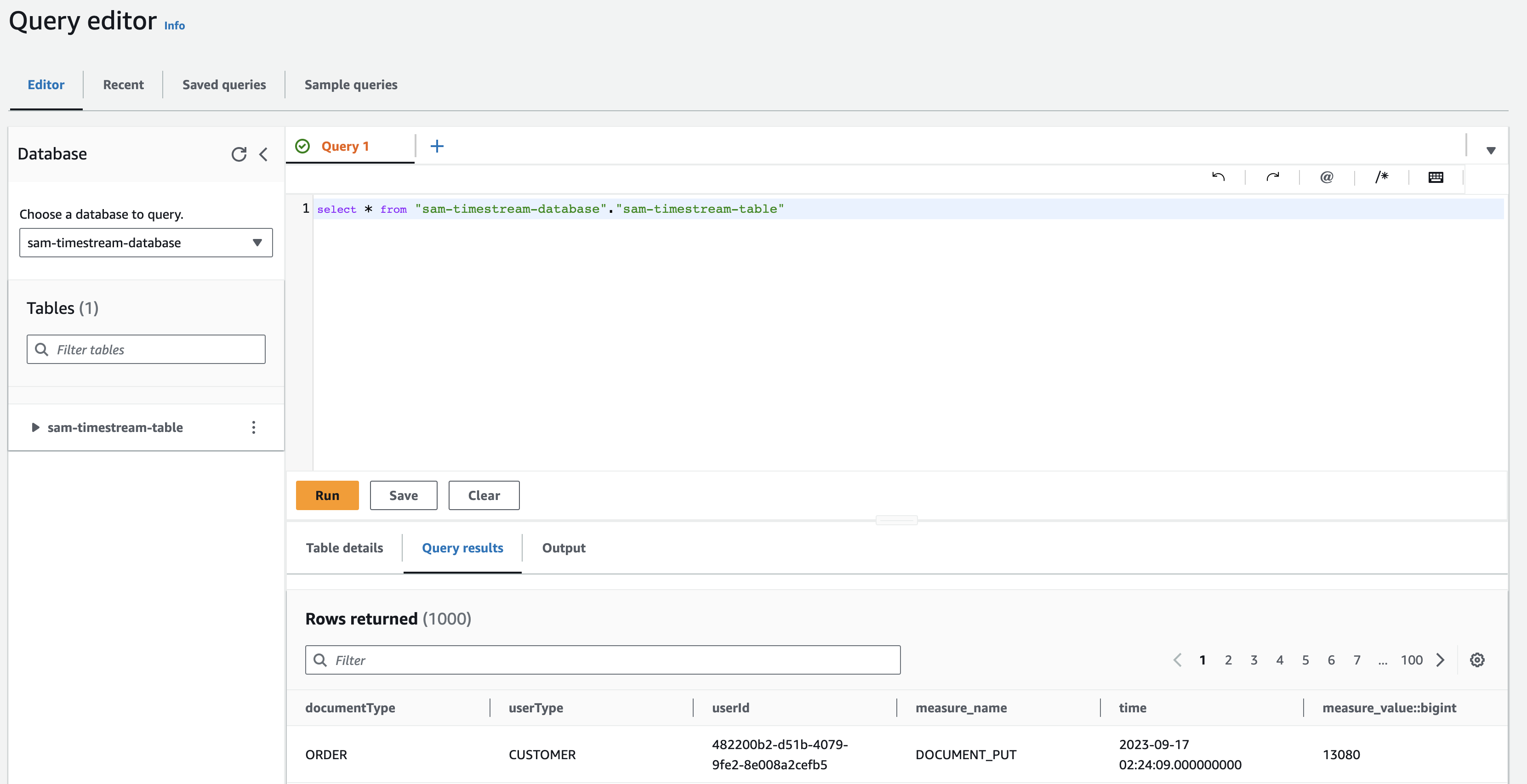Click the editor/results pane resize handle
The height and width of the screenshot is (784, 1527).
(x=896, y=520)
